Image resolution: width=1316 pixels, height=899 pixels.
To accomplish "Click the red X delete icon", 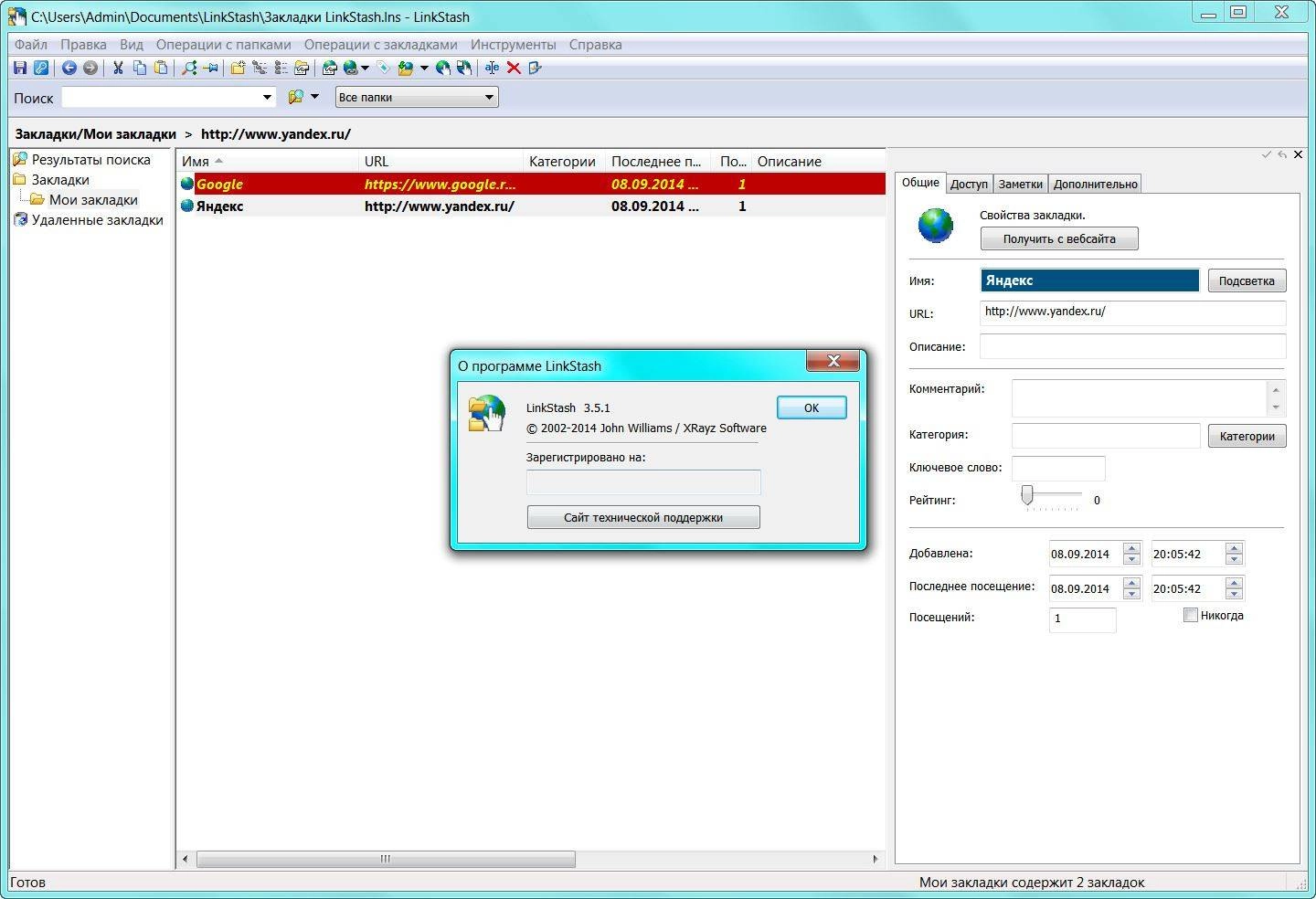I will coord(514,68).
